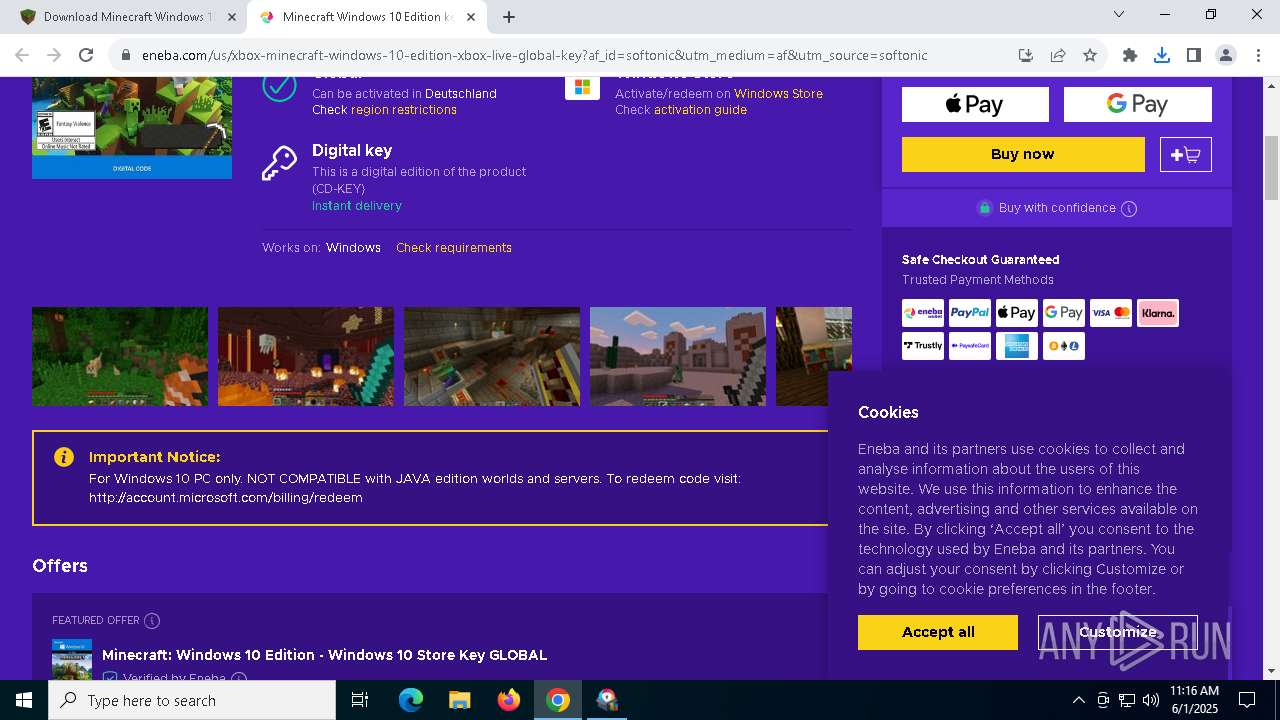The height and width of the screenshot is (720, 1280).
Task: Open Chrome profile avatar icon
Action: [1225, 55]
